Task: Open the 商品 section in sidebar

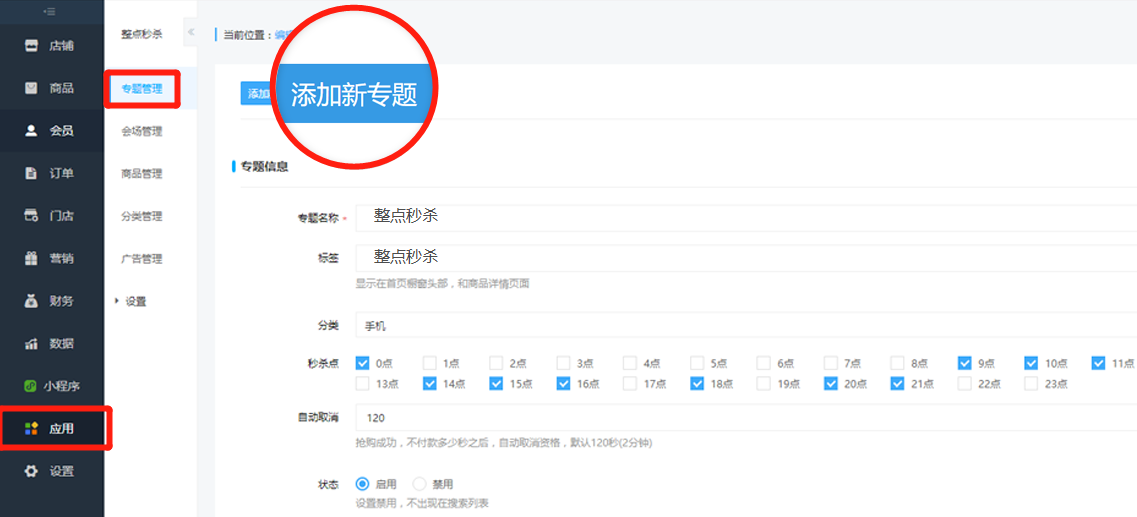Action: pos(52,88)
